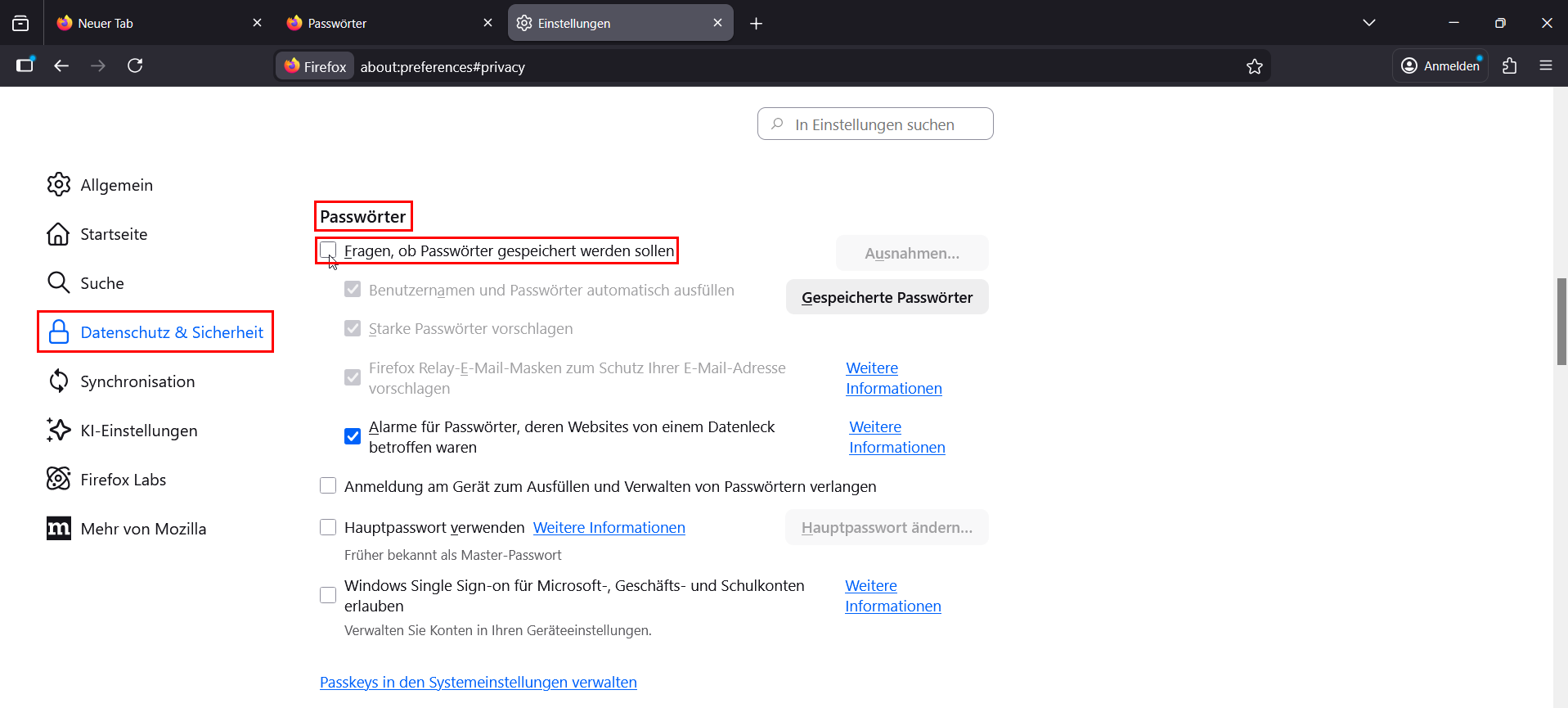Click the Allgemein gear icon in the sidebar
Viewport: 1568px width, 708px height.
pos(59,184)
